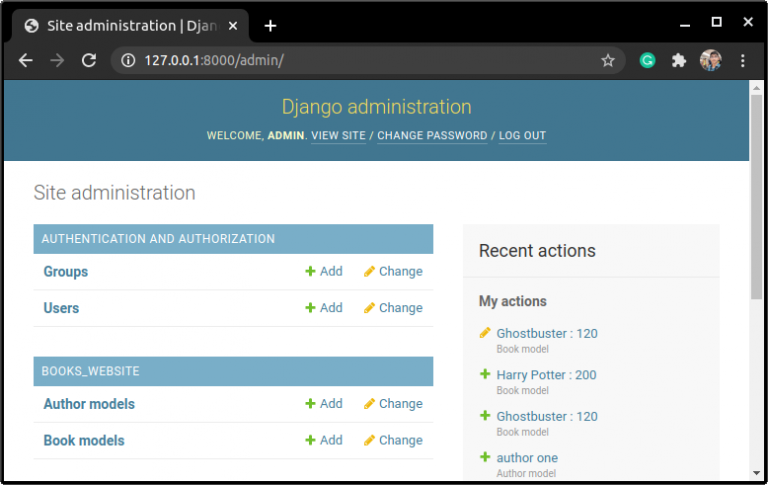Screen dimensions: 768x485
Task: Follow the VIEW SITE link
Action: click(x=338, y=136)
